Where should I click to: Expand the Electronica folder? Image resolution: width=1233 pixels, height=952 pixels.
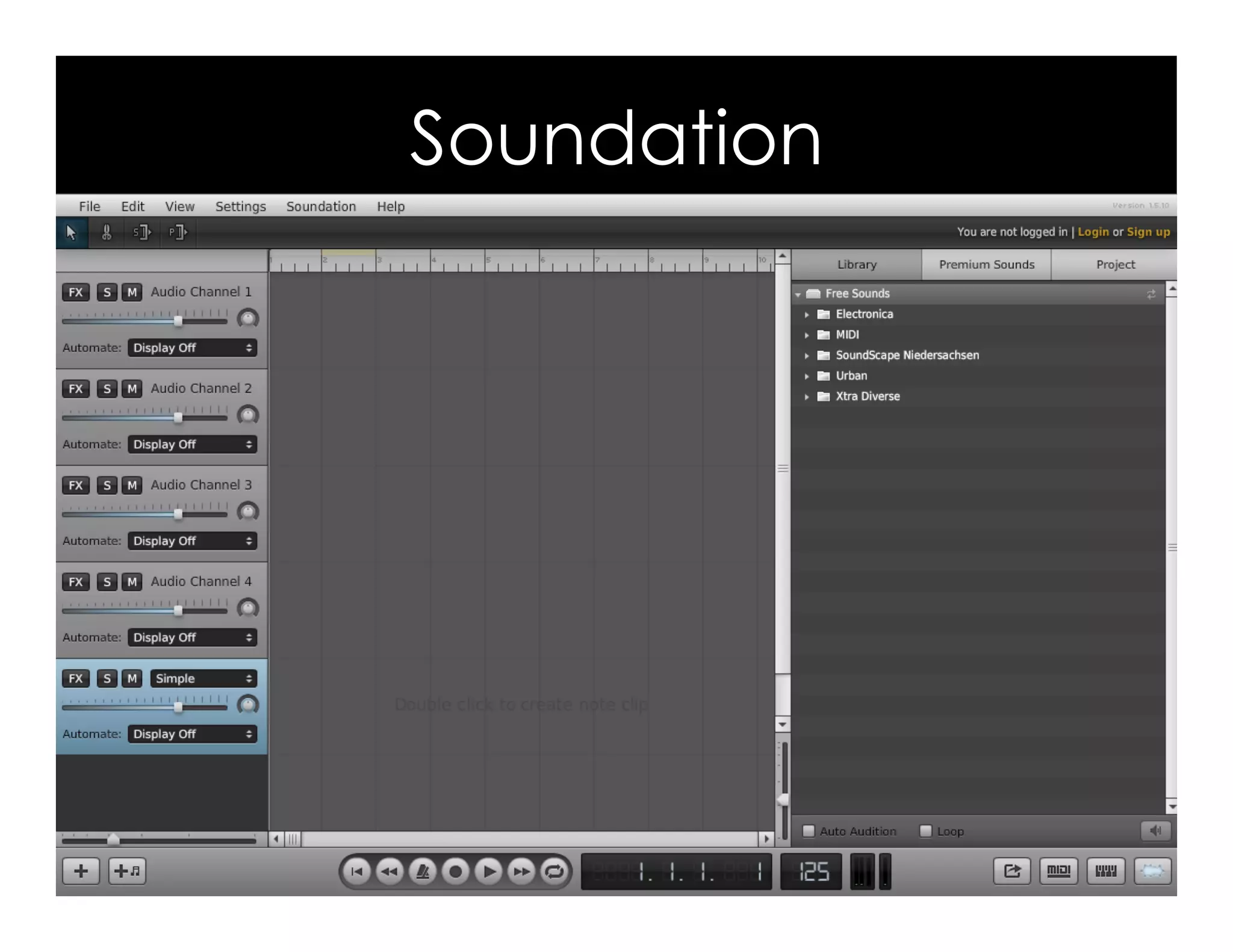click(807, 315)
